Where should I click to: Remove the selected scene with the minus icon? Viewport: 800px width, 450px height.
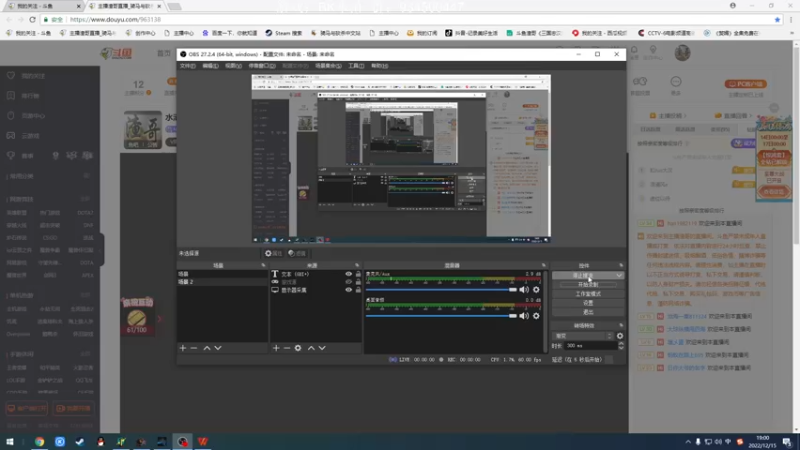(194, 348)
